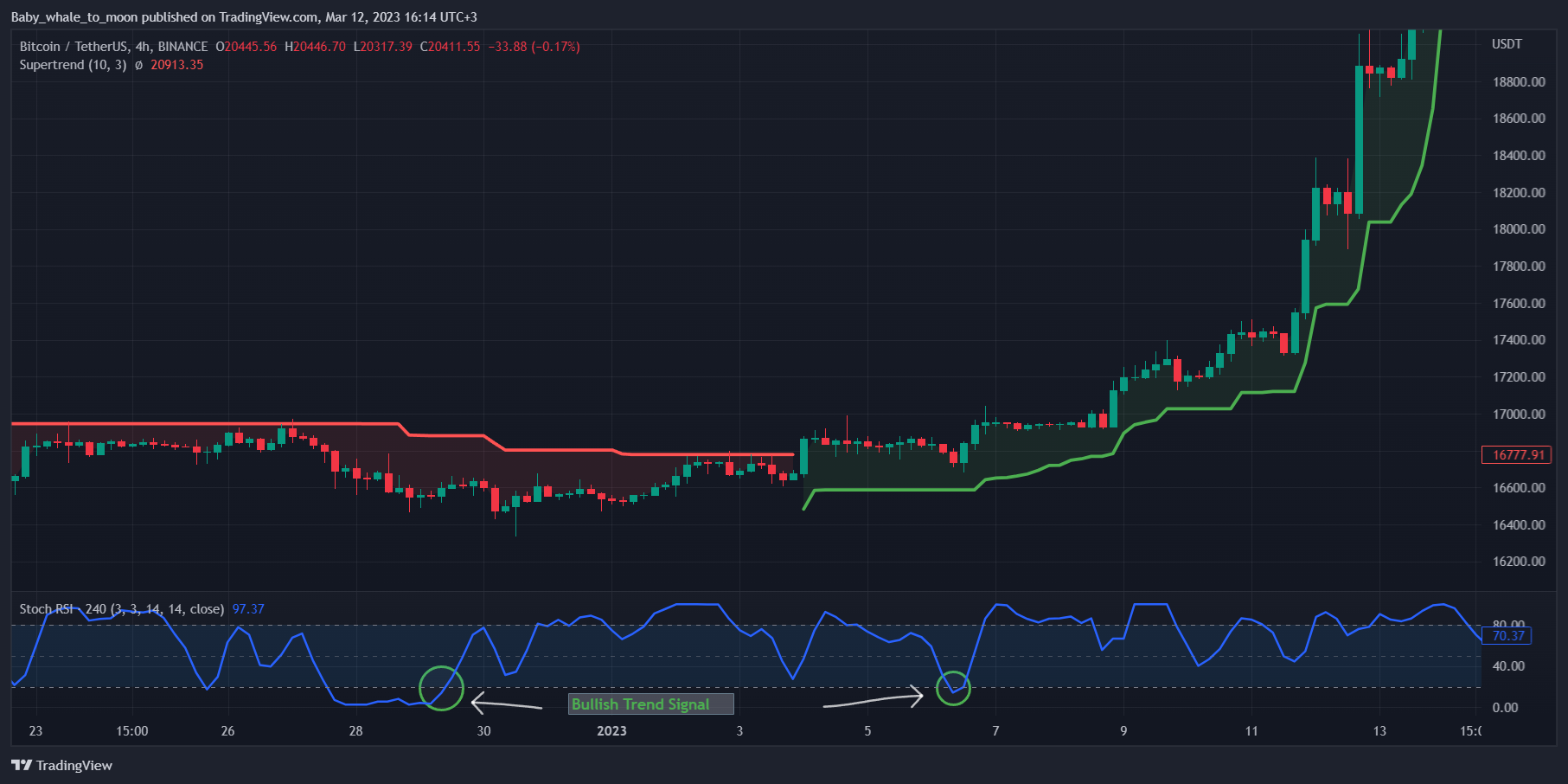1568x784 pixels.
Task: Click the 16600.00 price axis label
Action: pyautogui.click(x=1519, y=488)
